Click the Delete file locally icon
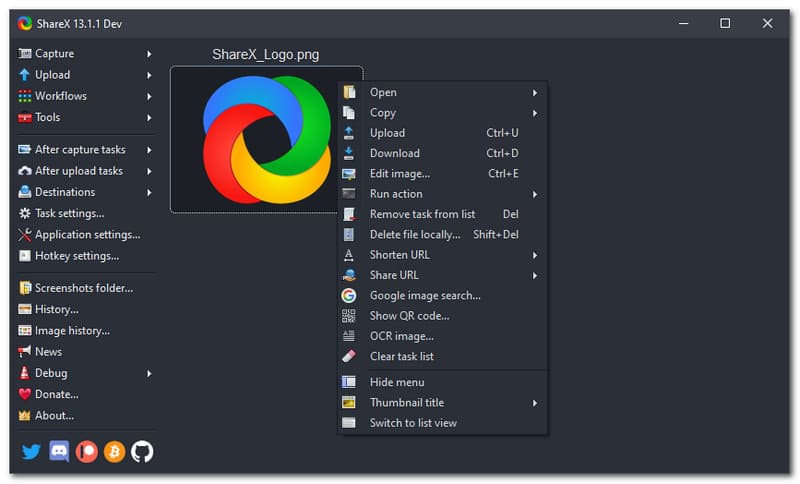This screenshot has width=800, height=484. point(349,235)
